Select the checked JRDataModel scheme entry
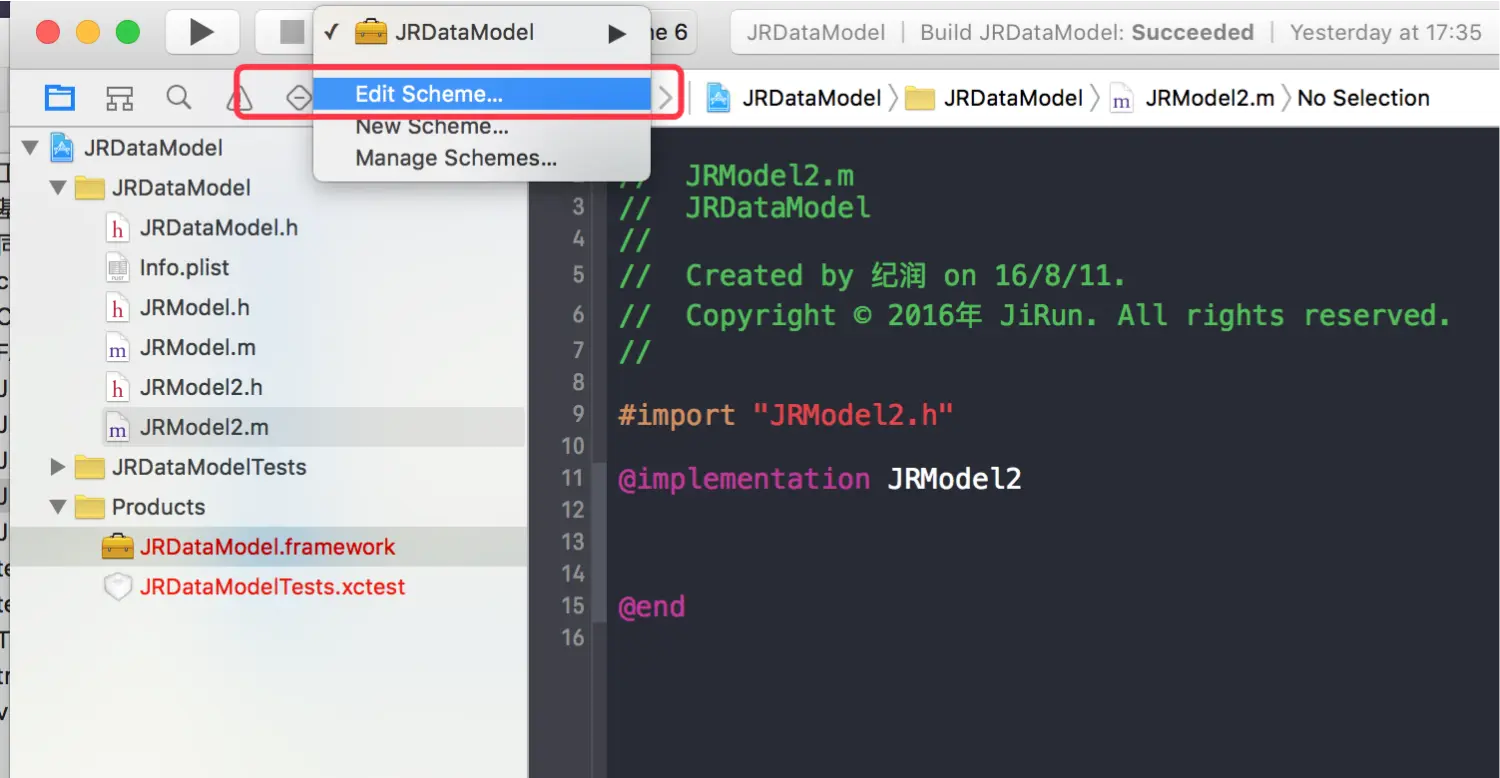The width and height of the screenshot is (1500, 778). (482, 32)
